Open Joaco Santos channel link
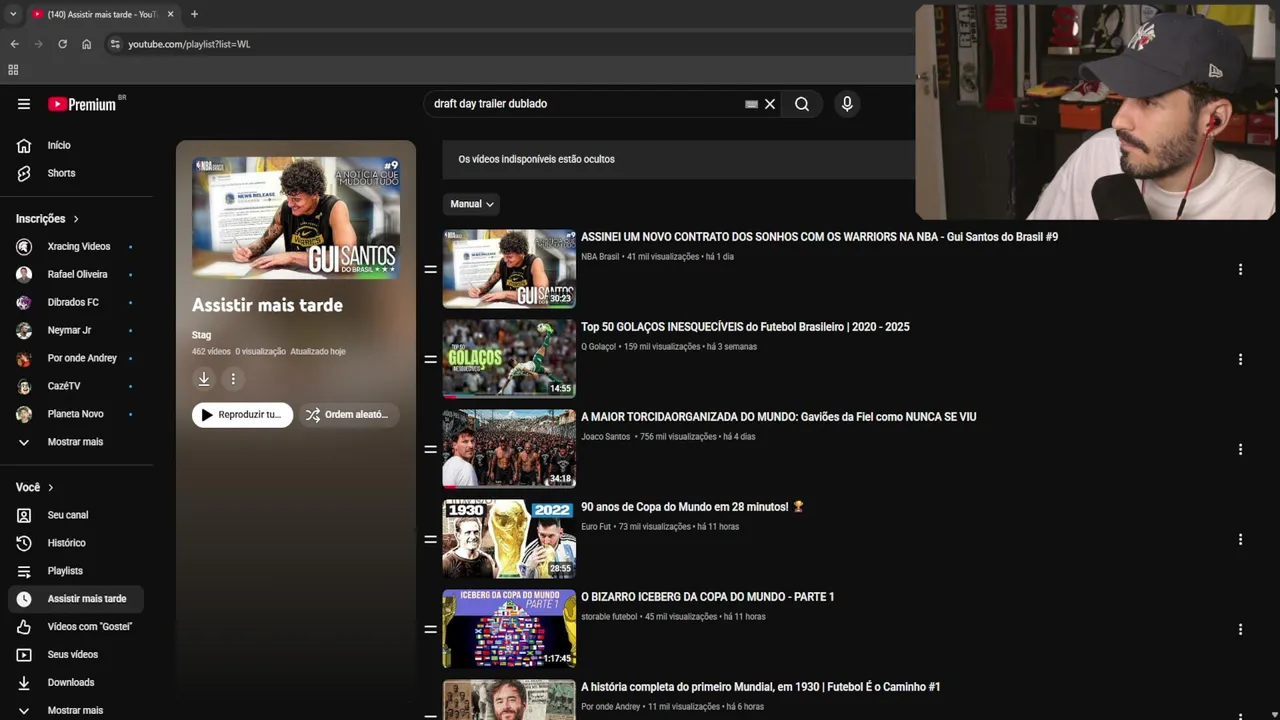The height and width of the screenshot is (720, 1280). [606, 437]
